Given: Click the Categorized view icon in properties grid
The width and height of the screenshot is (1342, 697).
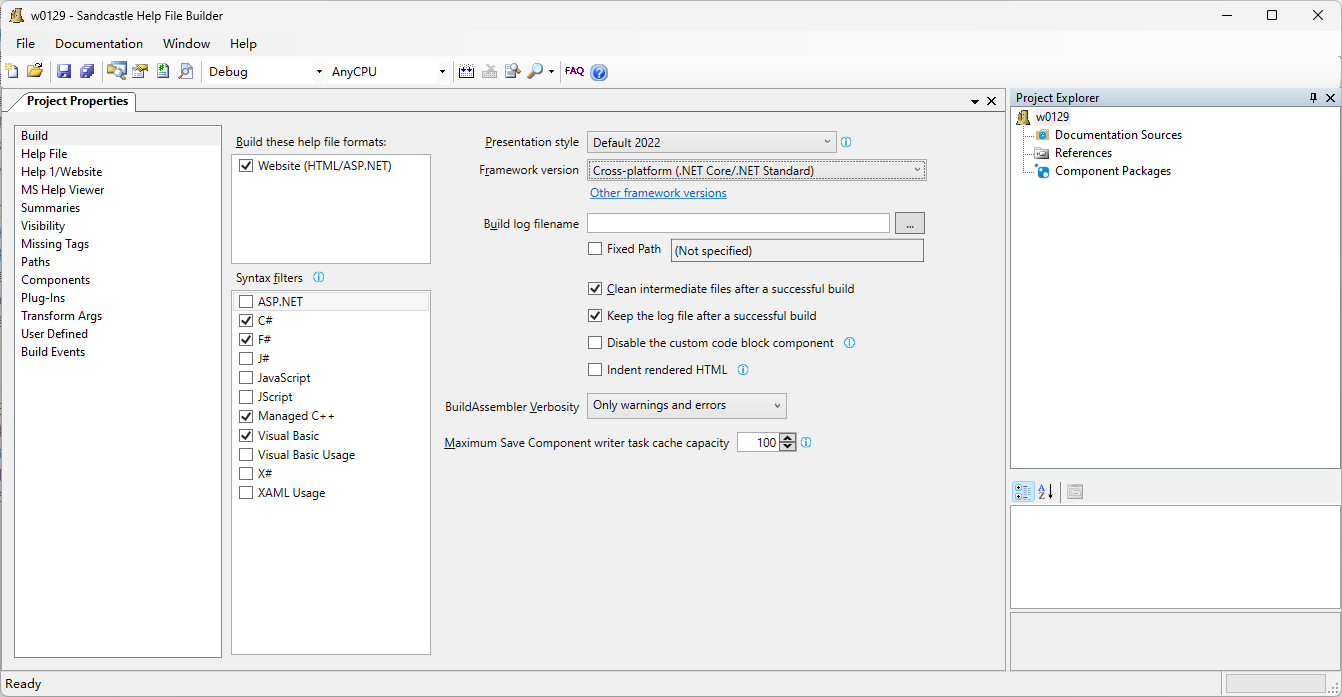Looking at the screenshot, I should tap(1023, 491).
